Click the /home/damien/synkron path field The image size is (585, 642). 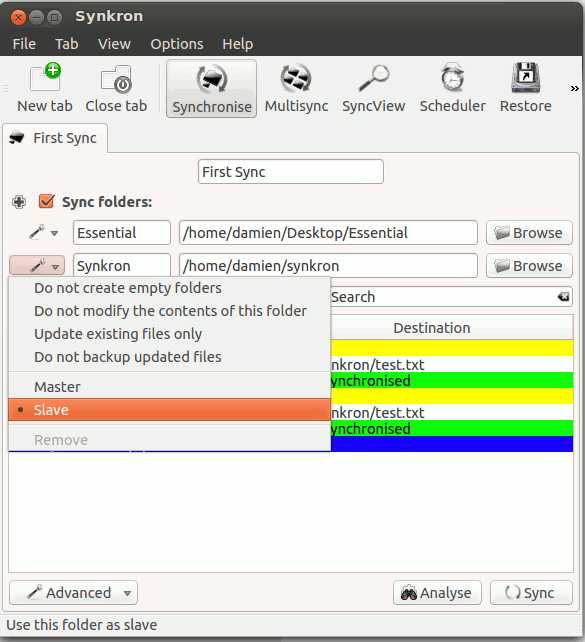pyautogui.click(x=328, y=265)
